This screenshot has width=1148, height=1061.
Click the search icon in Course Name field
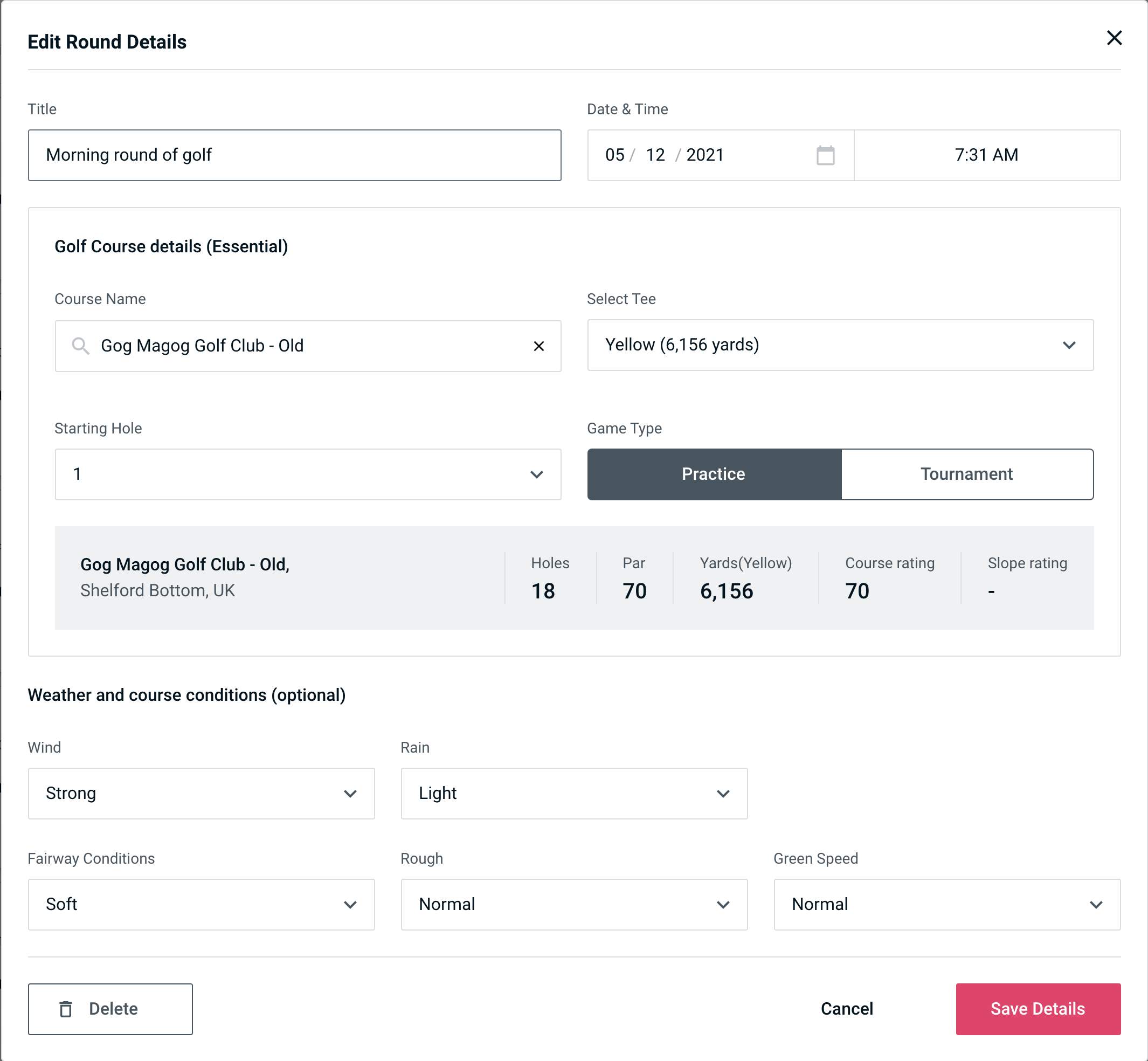[80, 345]
